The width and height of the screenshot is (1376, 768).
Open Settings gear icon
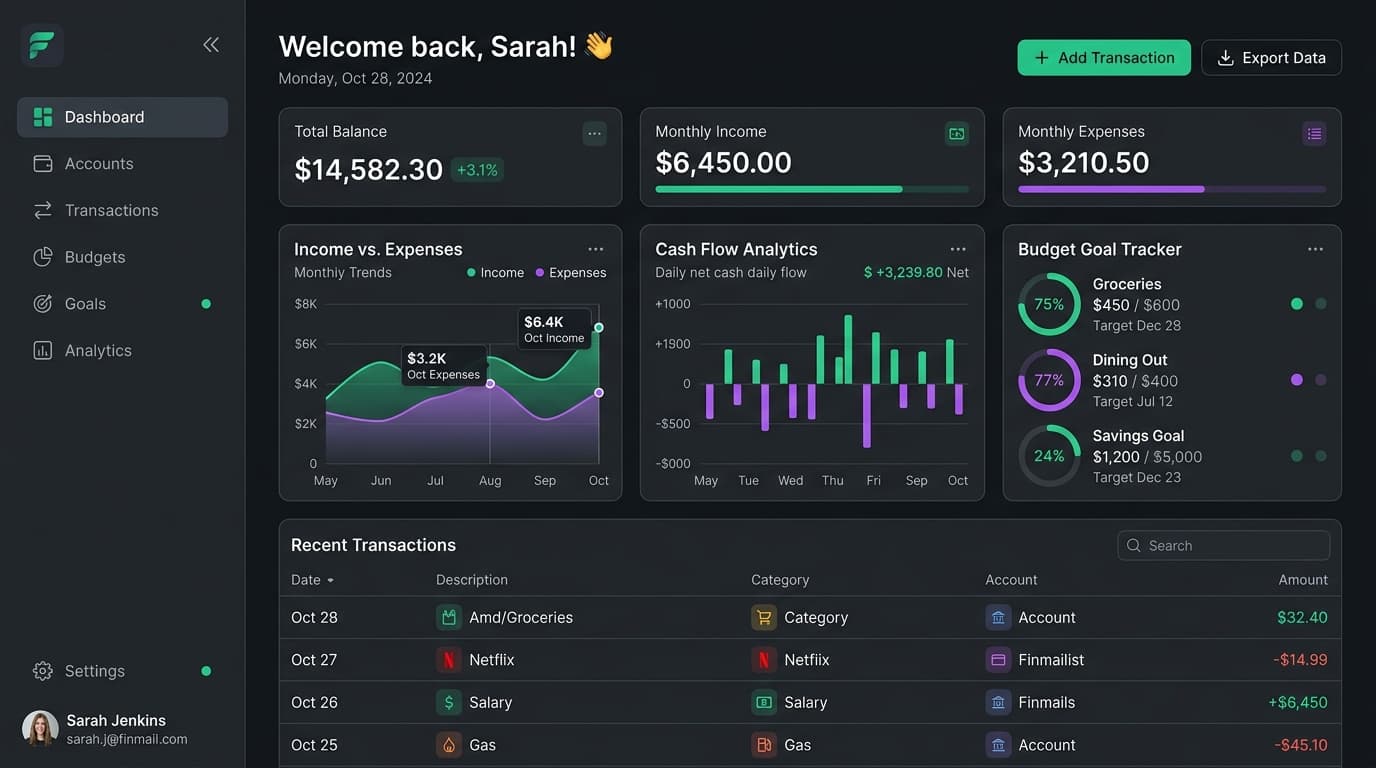click(43, 671)
